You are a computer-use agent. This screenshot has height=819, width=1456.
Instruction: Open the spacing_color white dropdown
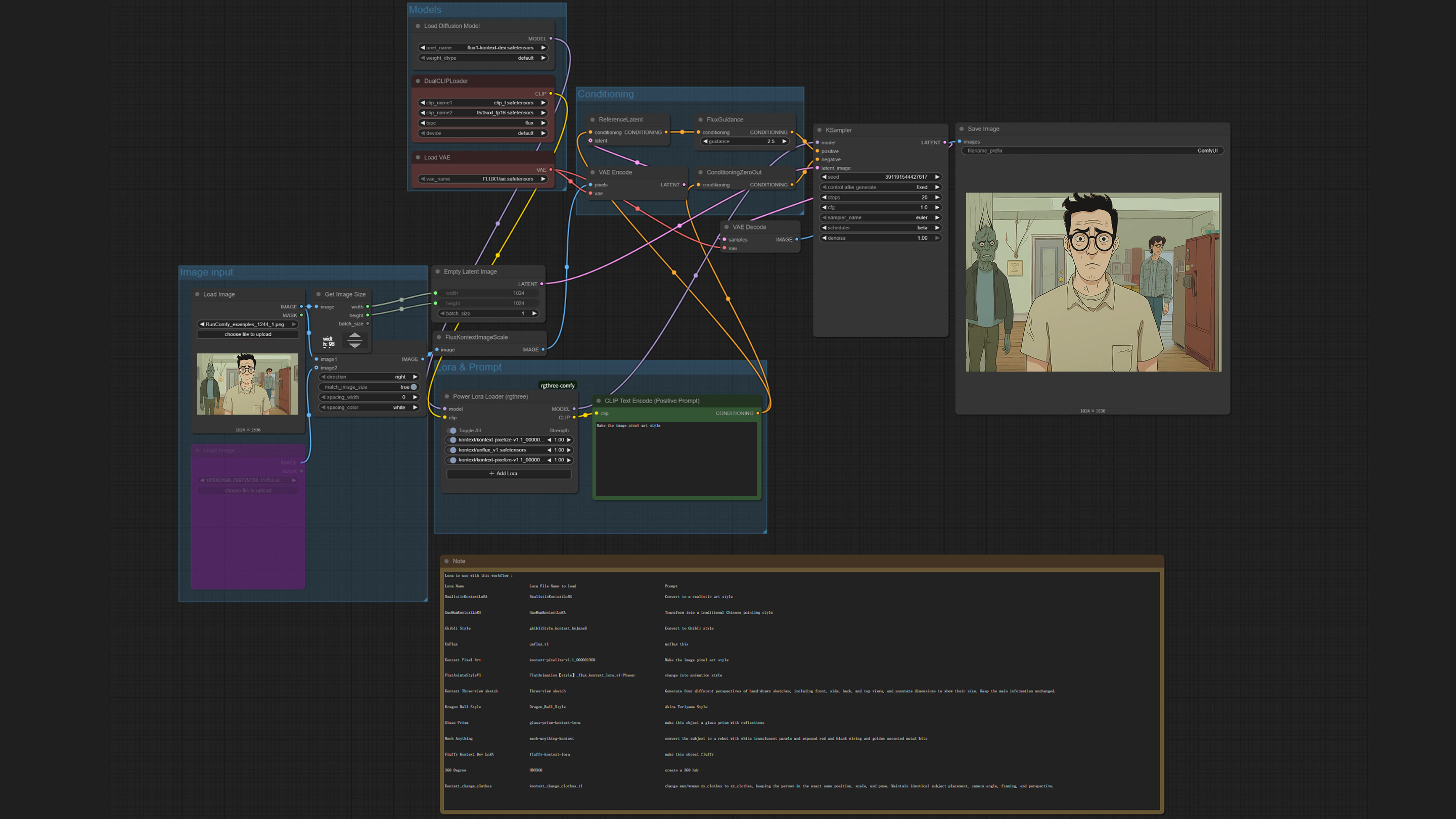tap(369, 407)
